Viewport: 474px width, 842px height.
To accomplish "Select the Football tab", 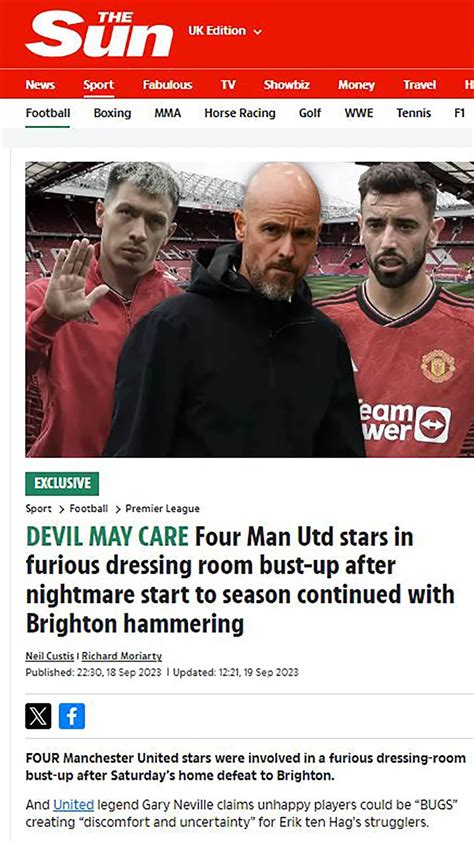I will (48, 113).
